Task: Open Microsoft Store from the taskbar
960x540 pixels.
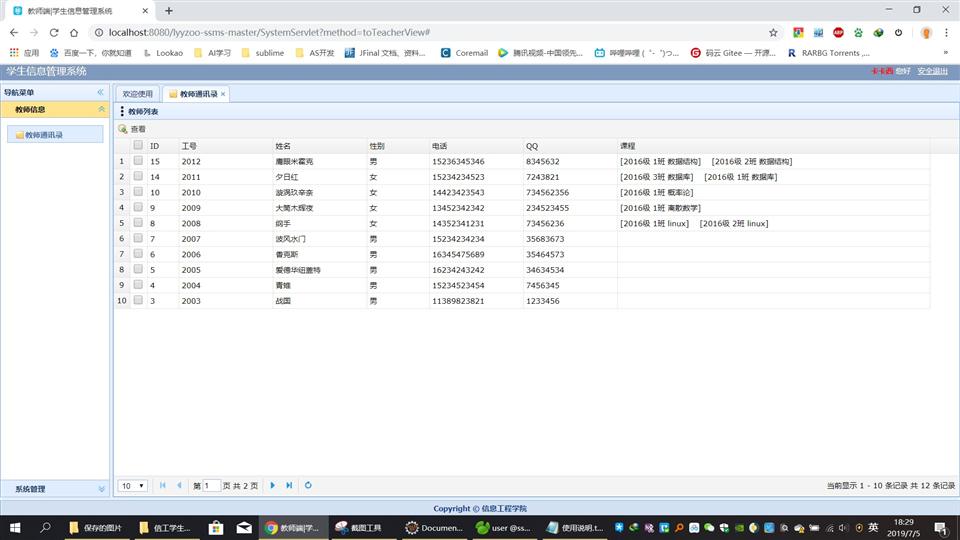Action: coord(215,527)
